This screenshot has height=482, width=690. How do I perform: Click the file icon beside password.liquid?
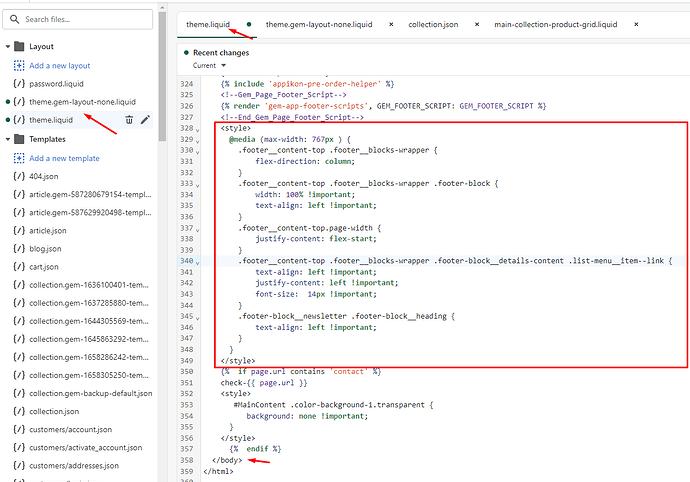click(x=19, y=84)
